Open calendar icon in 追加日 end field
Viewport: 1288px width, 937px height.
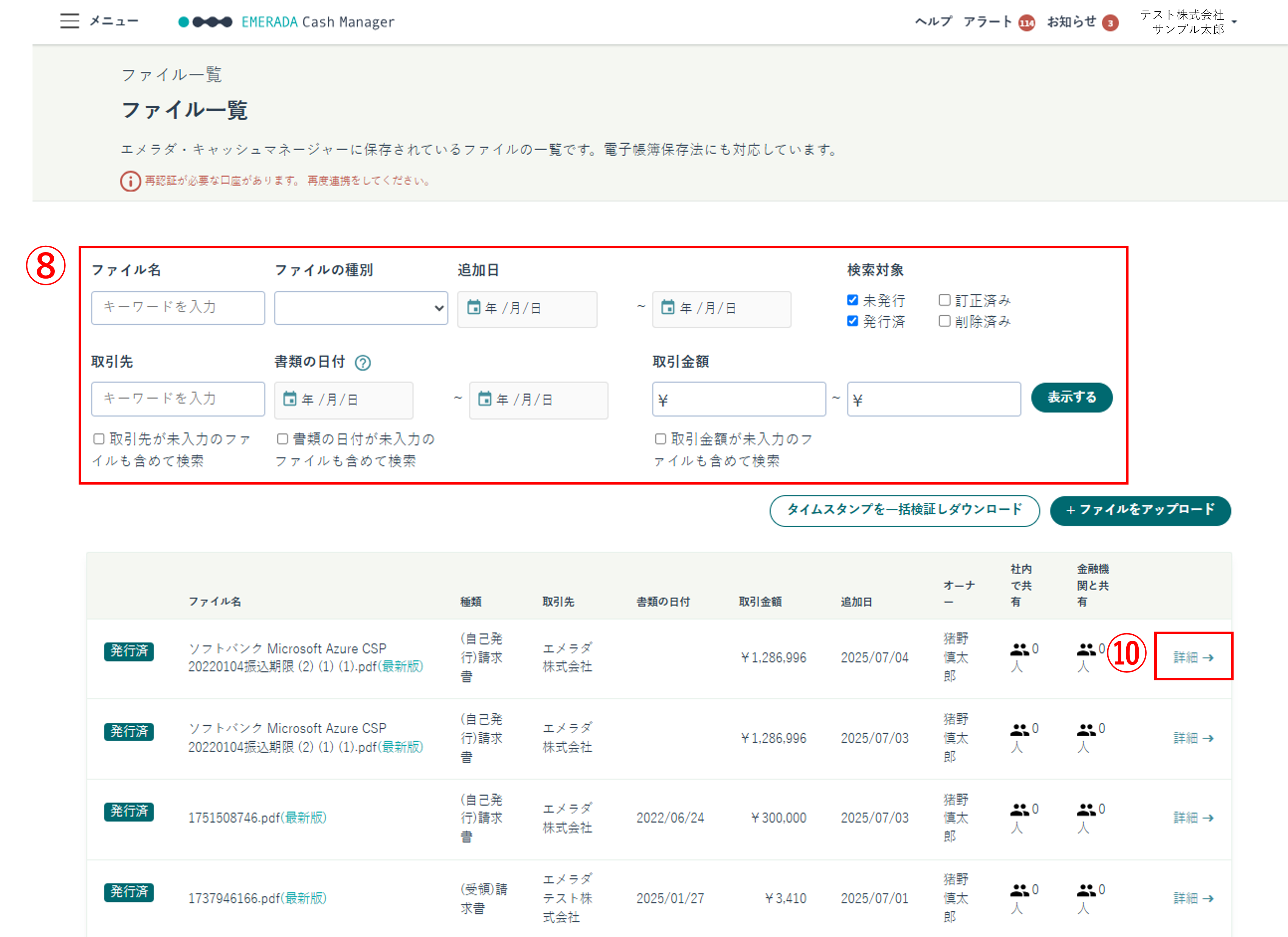669,307
